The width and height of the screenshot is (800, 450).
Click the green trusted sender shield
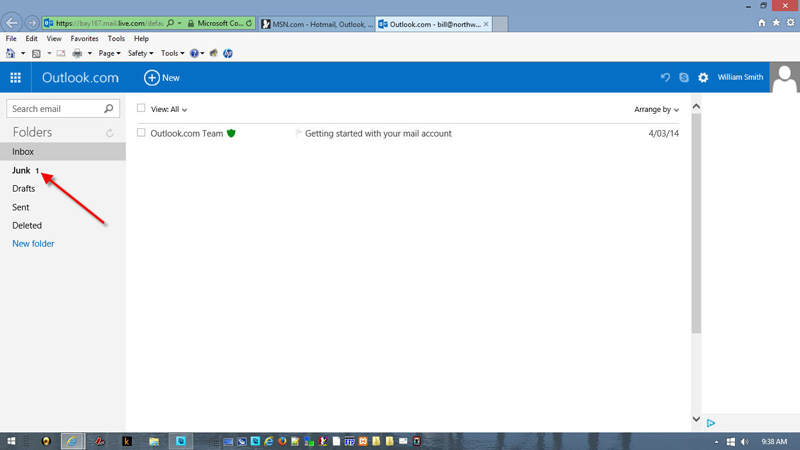(231, 133)
